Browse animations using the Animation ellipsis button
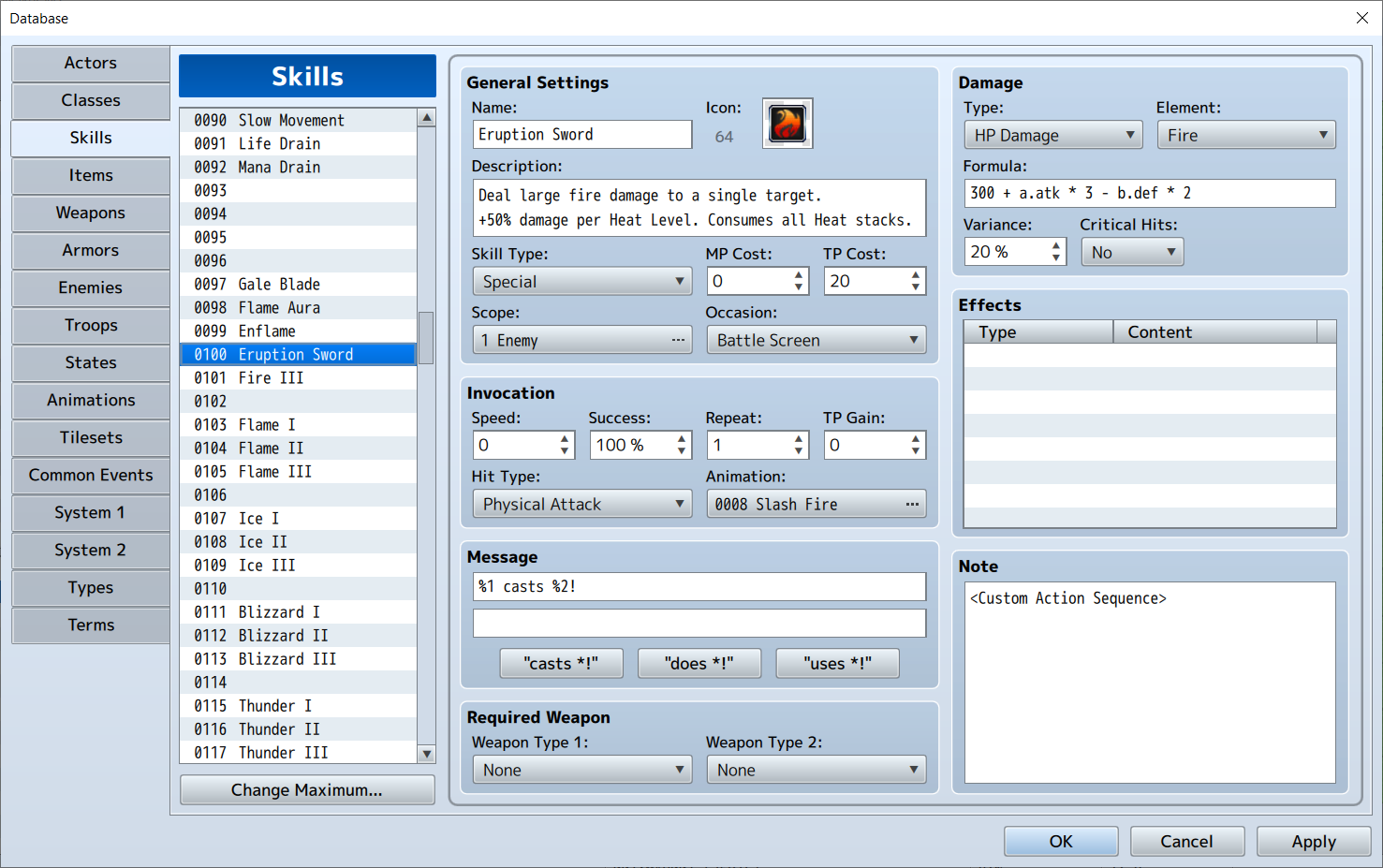 [x=911, y=504]
